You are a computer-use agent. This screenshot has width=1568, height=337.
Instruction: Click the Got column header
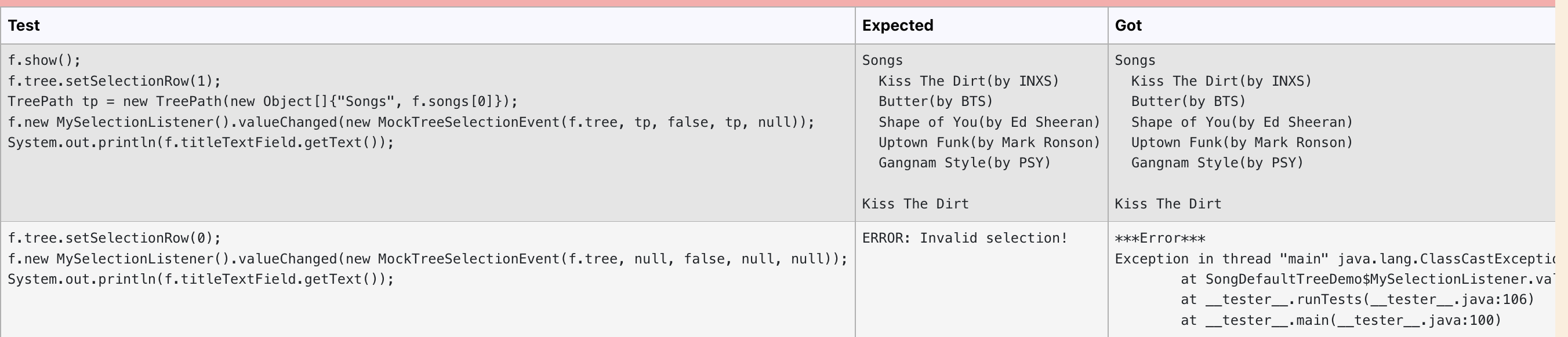pyautogui.click(x=1128, y=25)
